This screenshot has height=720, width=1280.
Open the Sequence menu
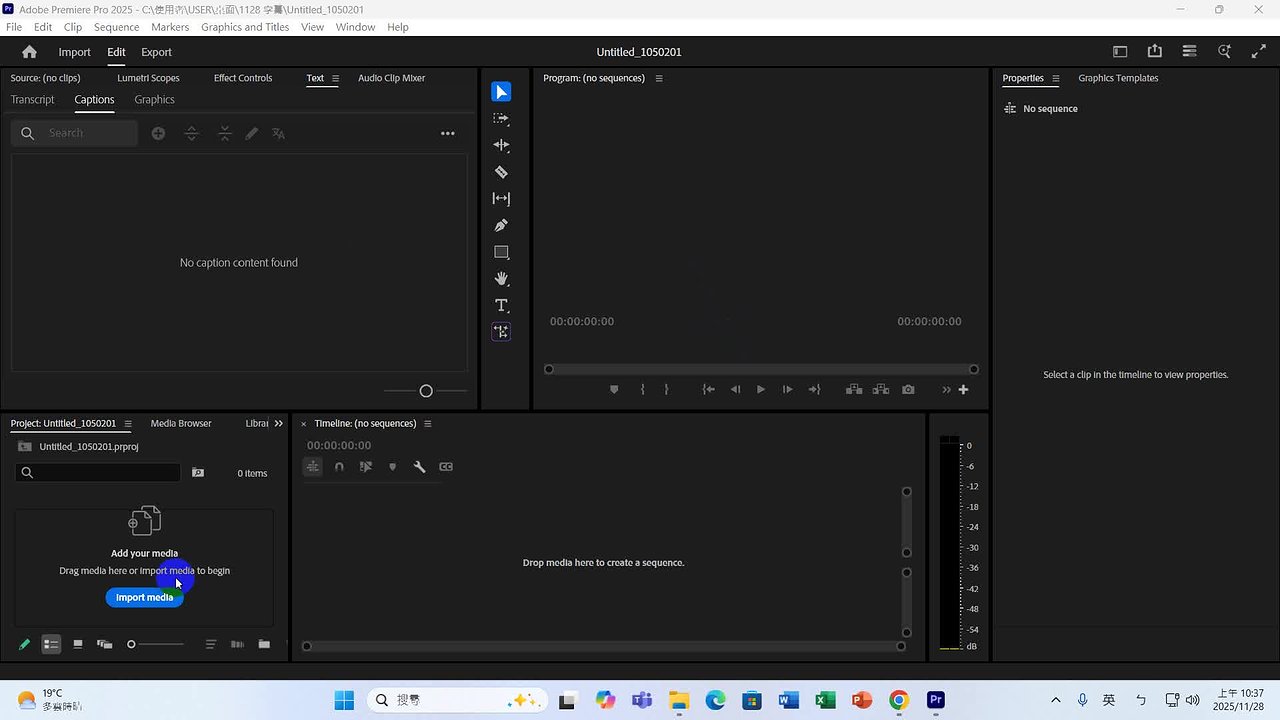point(116,27)
